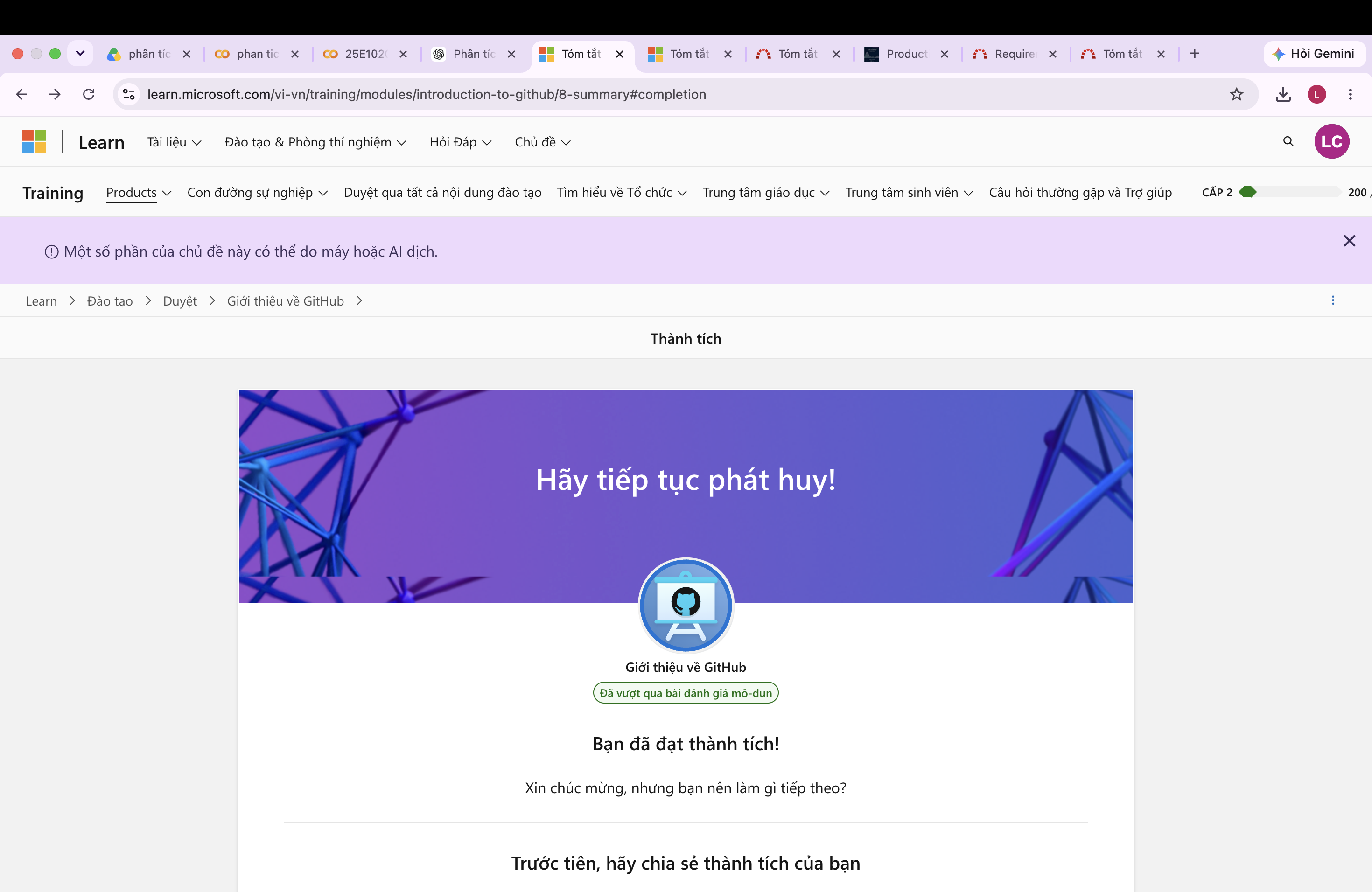Image resolution: width=1372 pixels, height=892 pixels.
Task: Go back to the previous page
Action: [x=21, y=94]
